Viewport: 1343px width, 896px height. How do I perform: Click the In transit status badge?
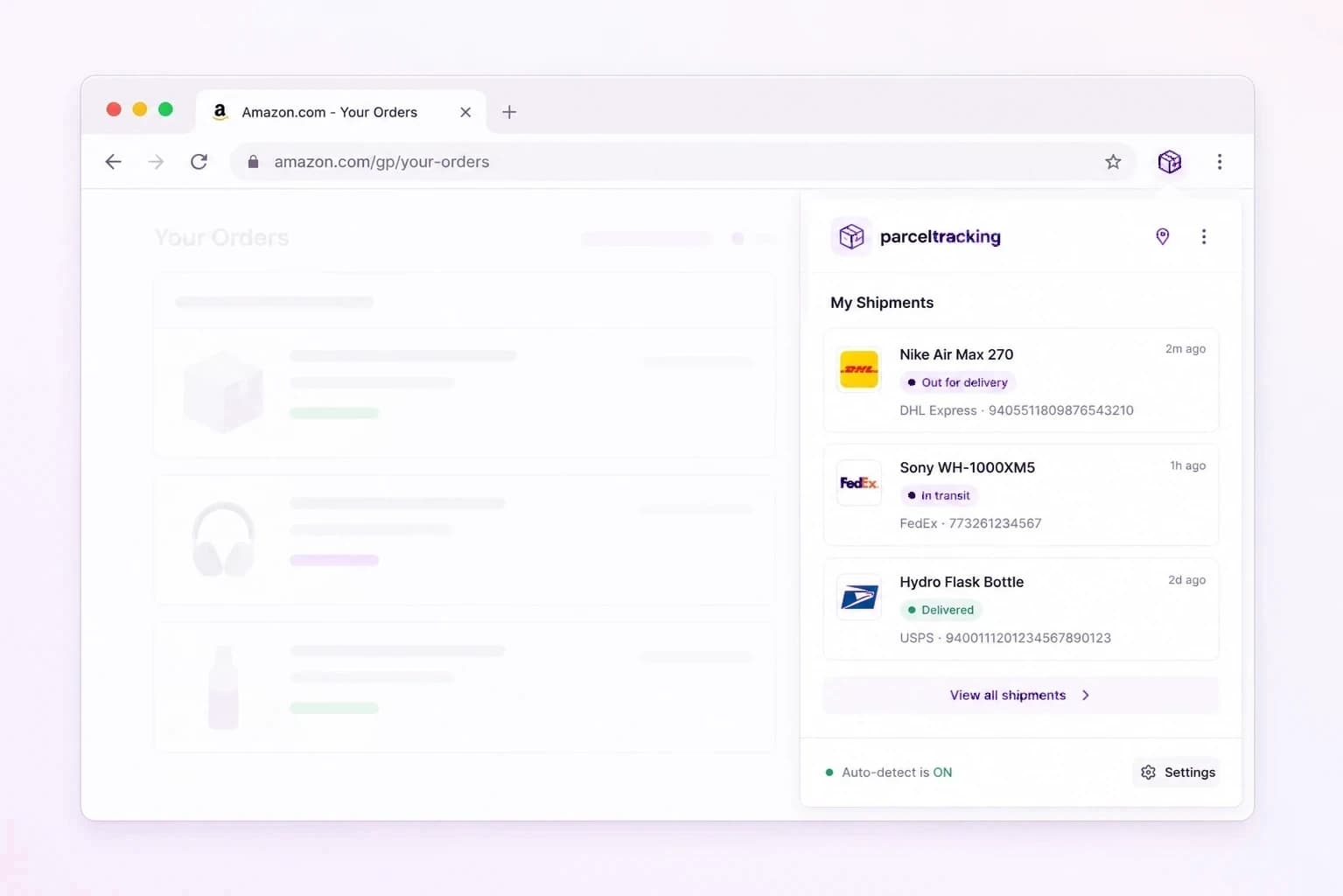(939, 495)
